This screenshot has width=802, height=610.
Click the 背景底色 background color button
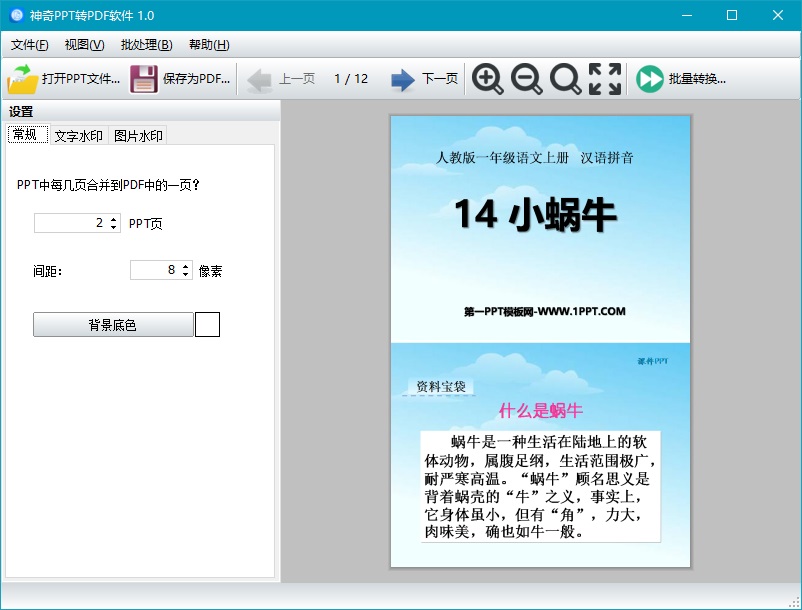coord(113,324)
